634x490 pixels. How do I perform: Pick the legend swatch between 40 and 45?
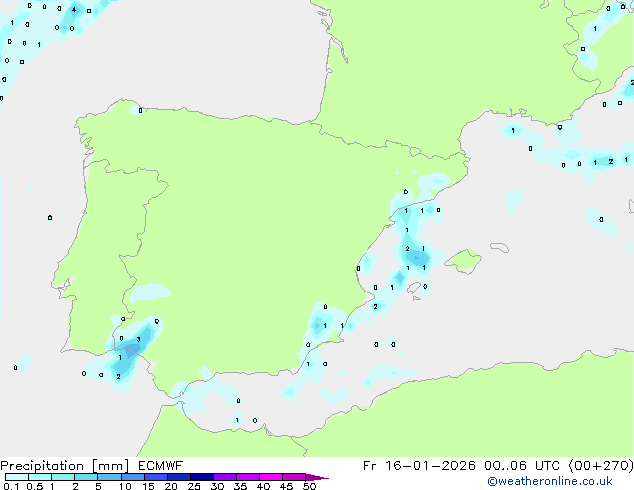(x=271, y=477)
